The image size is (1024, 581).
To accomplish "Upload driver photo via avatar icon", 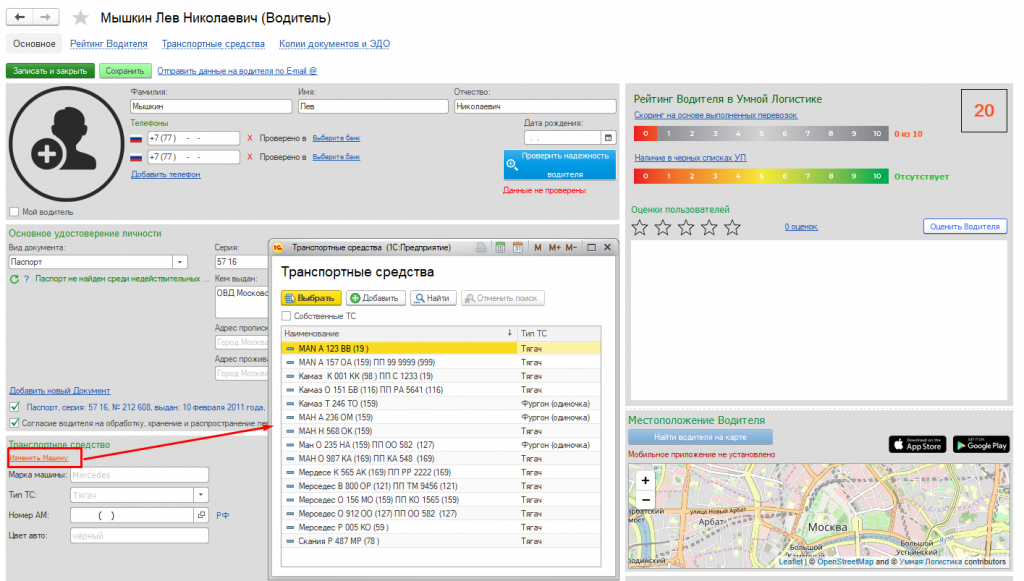I will click(65, 144).
